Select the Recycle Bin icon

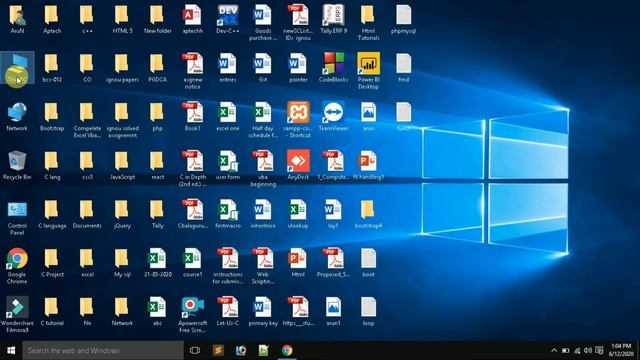(17, 165)
